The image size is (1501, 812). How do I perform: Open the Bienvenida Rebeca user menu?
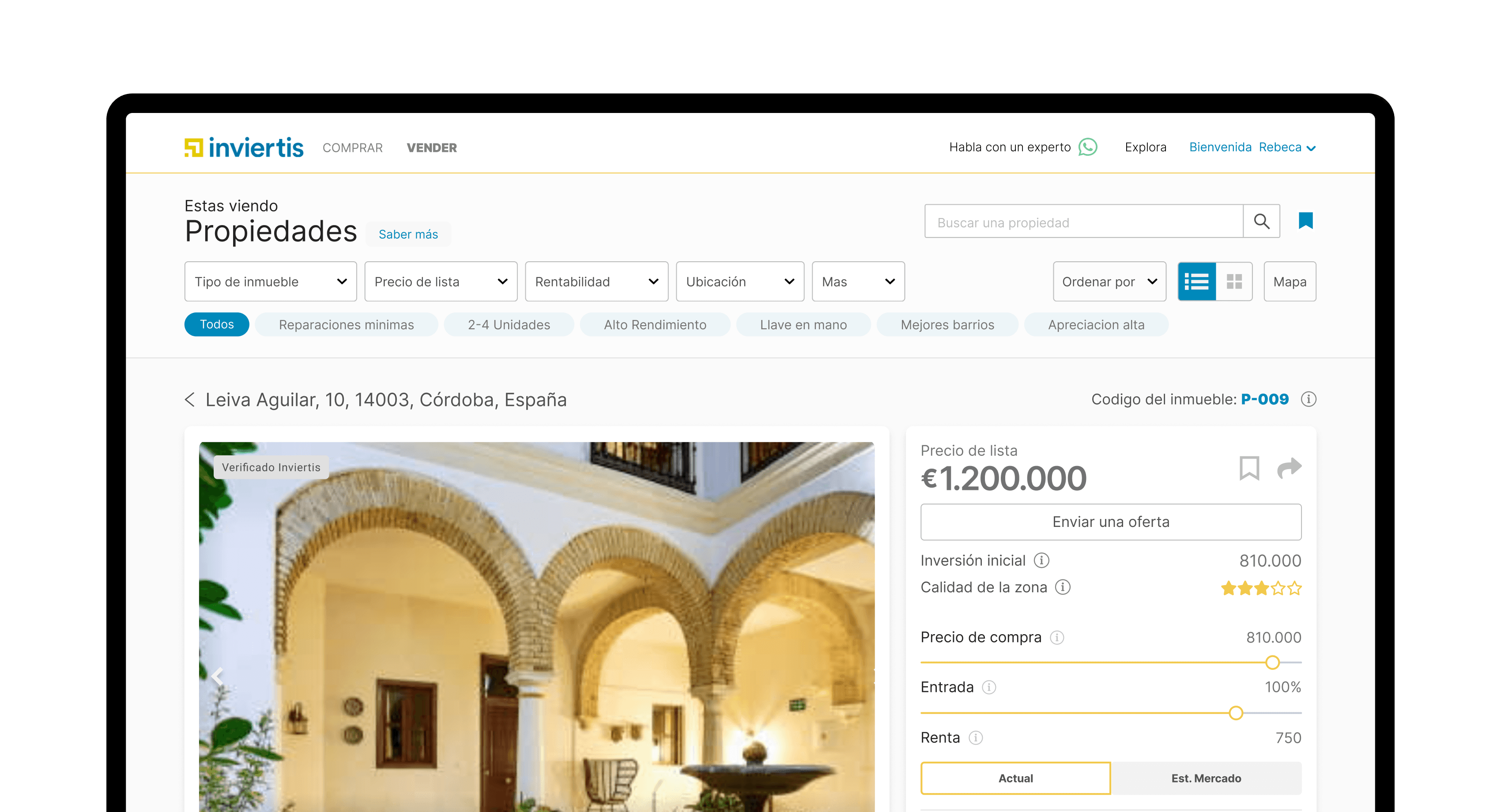(x=1252, y=147)
